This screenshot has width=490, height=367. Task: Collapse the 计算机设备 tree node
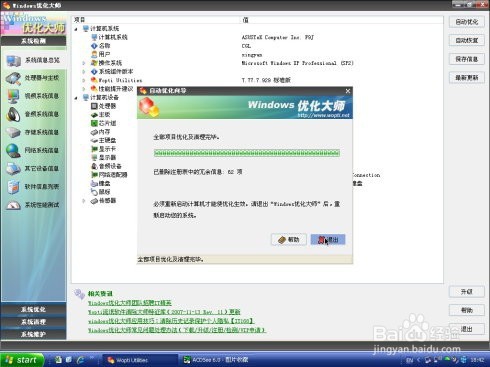76,98
